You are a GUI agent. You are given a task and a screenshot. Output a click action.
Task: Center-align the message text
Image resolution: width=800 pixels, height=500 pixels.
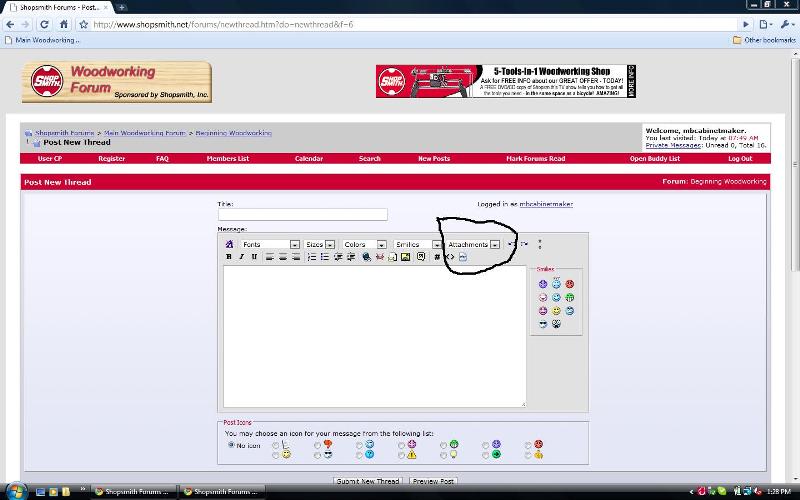click(x=283, y=257)
